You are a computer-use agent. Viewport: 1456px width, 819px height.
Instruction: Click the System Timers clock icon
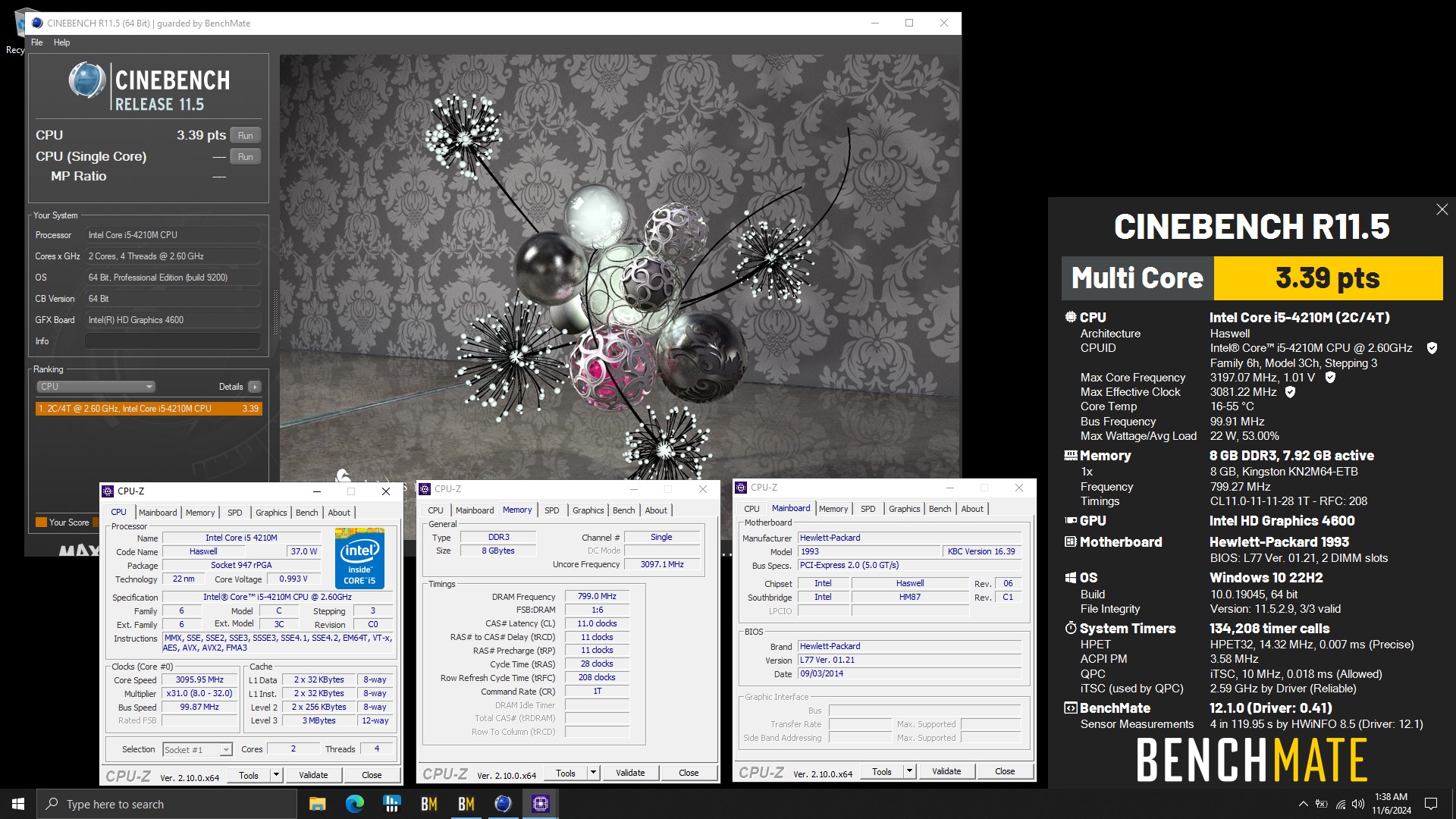tap(1071, 629)
